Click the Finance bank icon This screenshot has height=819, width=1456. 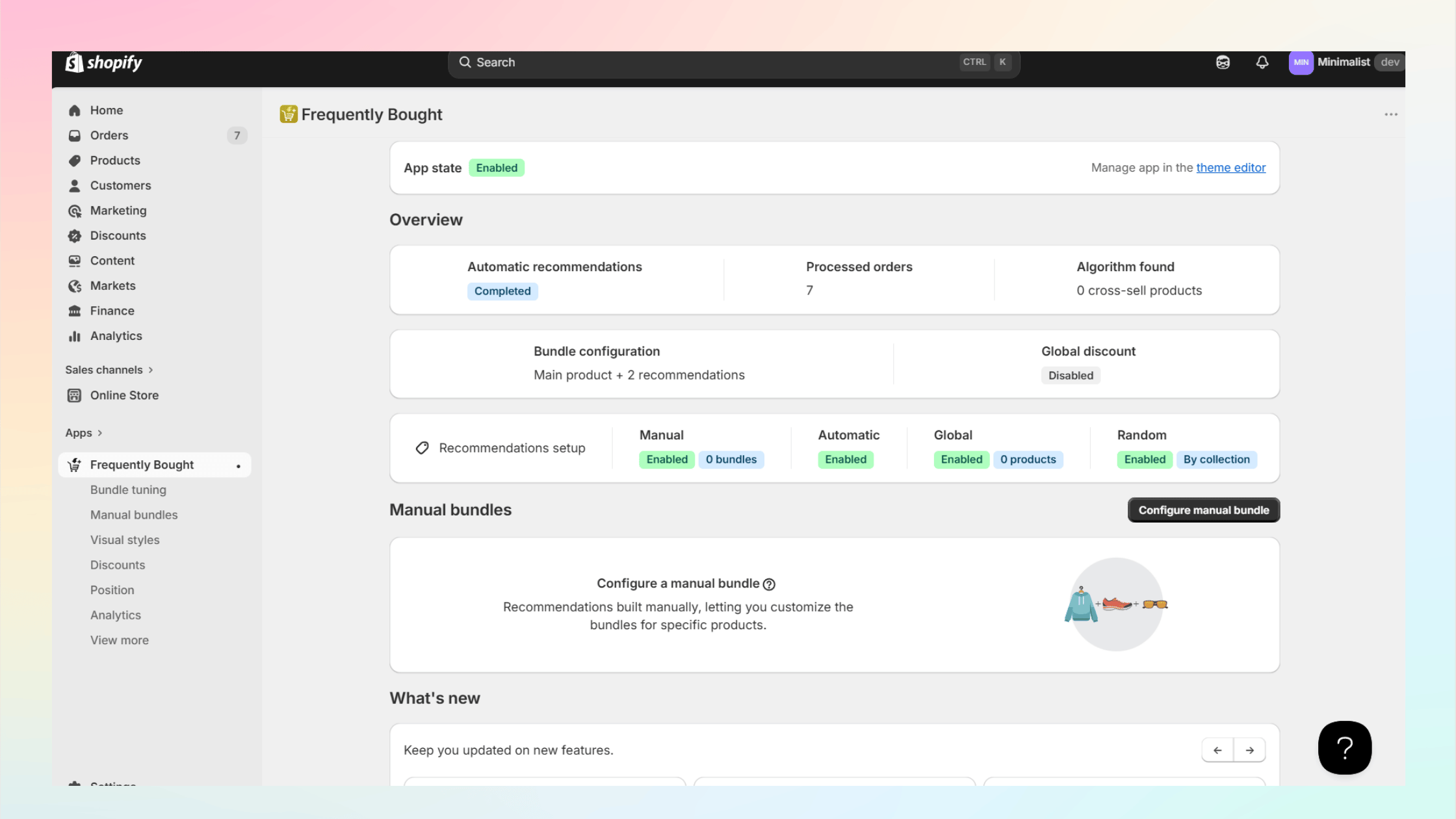coord(75,311)
